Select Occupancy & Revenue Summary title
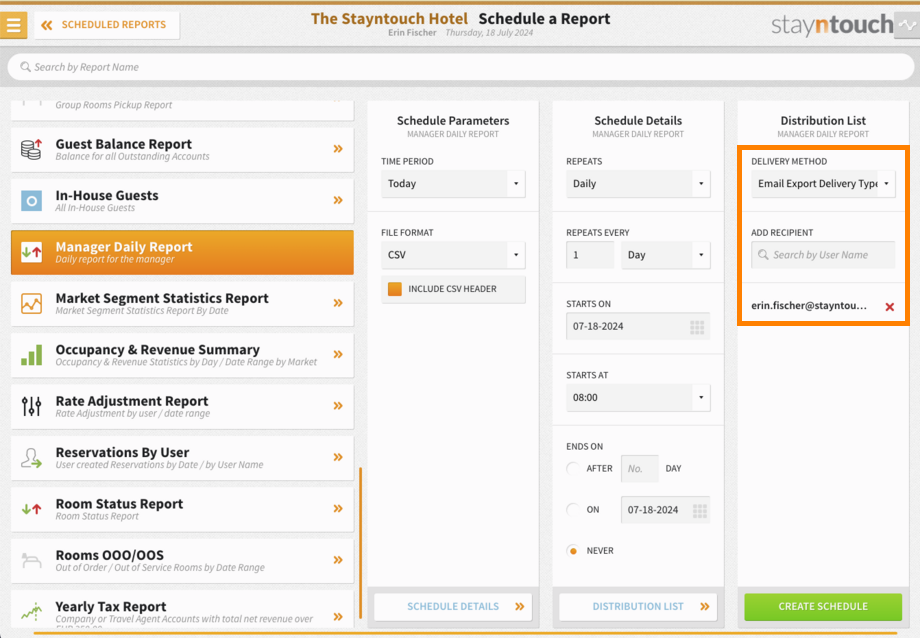The image size is (920, 638). click(158, 349)
